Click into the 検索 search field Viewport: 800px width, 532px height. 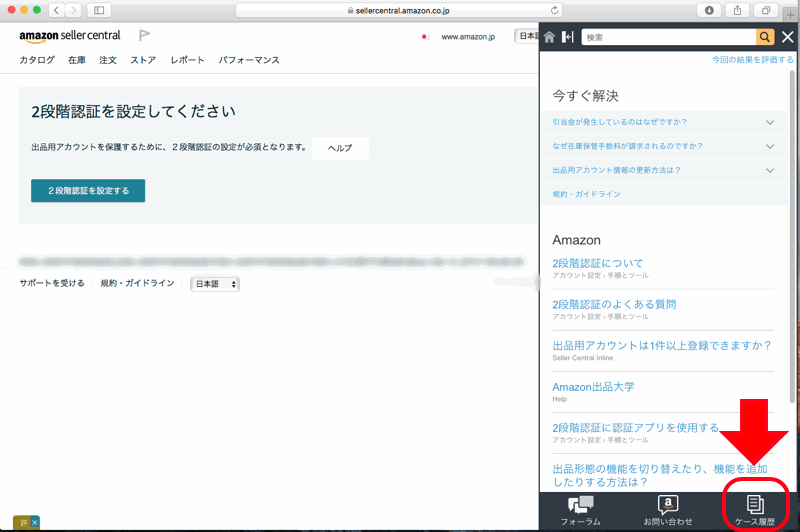667,37
